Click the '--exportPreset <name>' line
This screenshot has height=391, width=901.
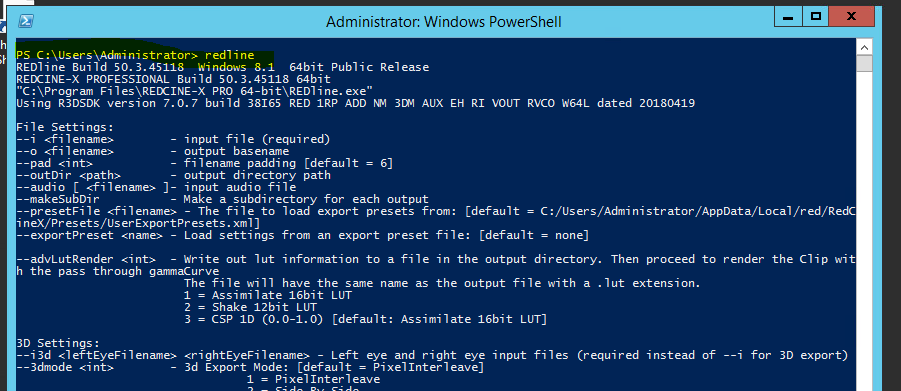[302, 235]
